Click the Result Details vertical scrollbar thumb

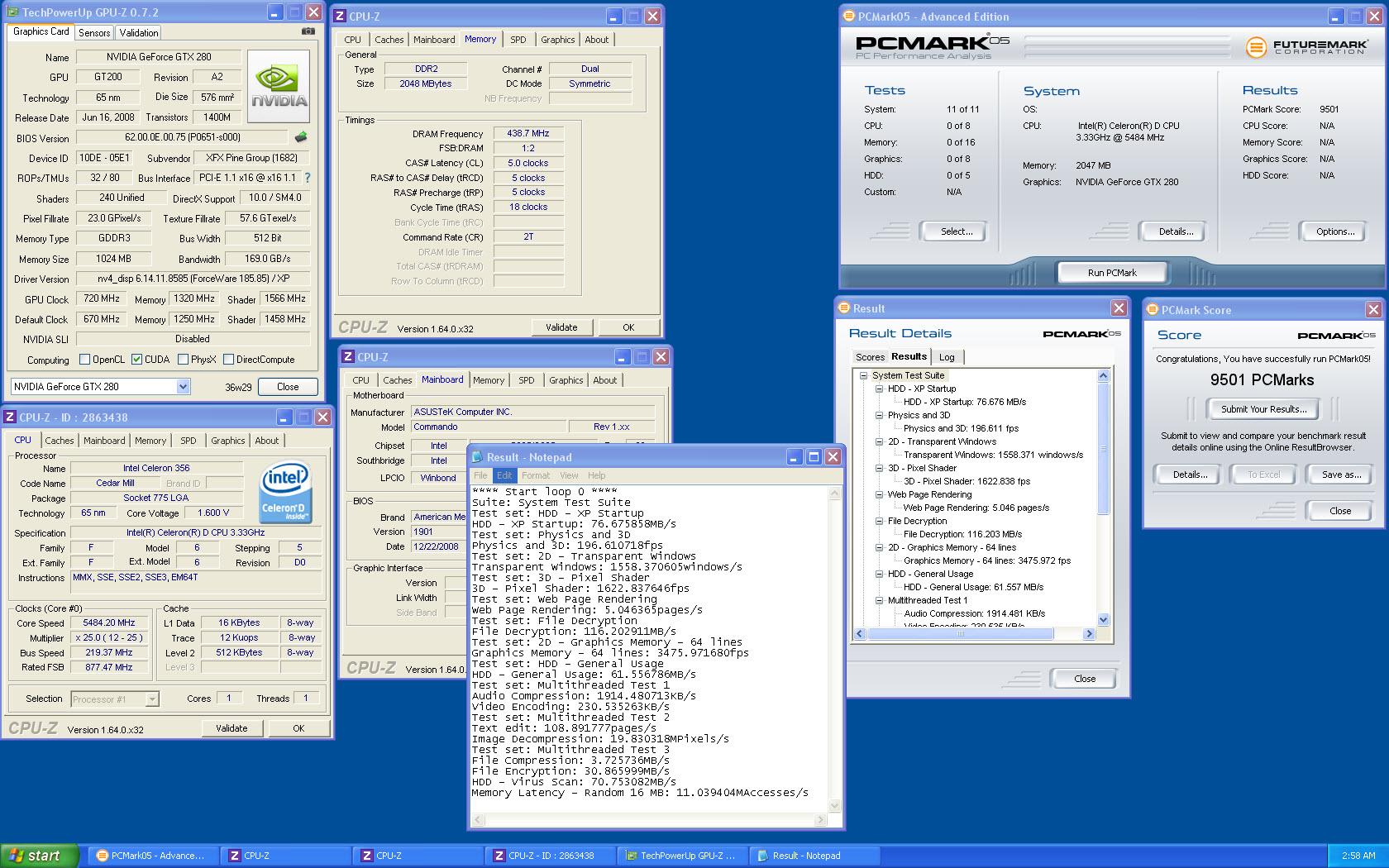(1103, 448)
